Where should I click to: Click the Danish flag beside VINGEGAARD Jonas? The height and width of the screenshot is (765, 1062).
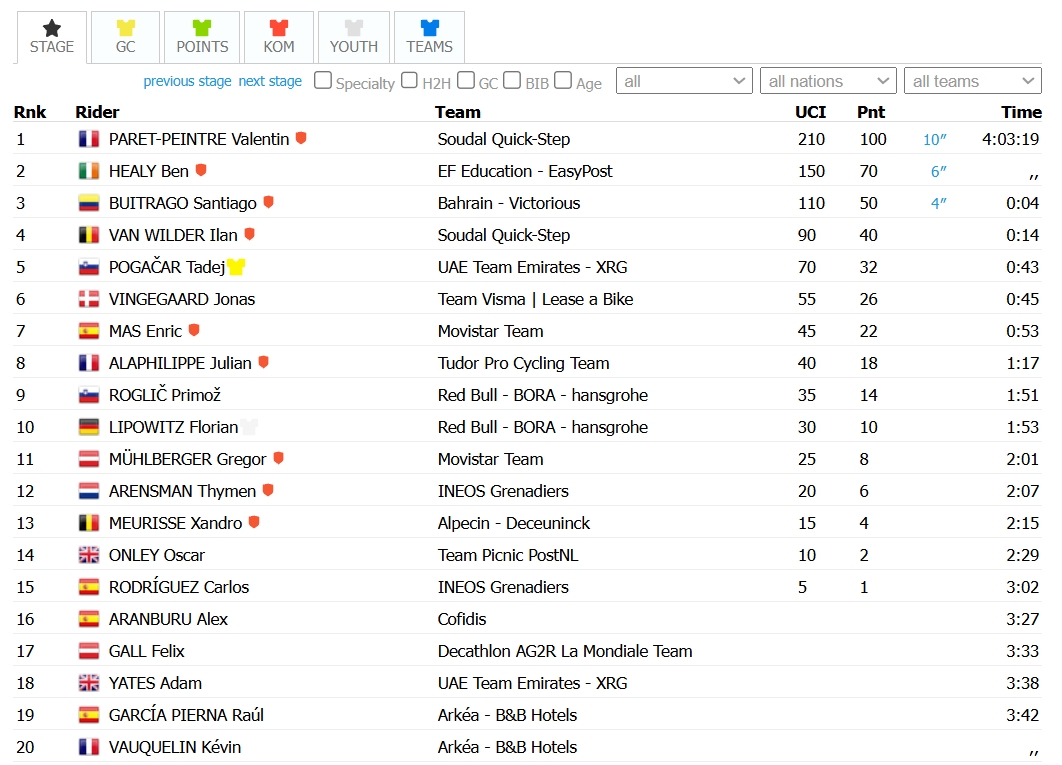[89, 299]
